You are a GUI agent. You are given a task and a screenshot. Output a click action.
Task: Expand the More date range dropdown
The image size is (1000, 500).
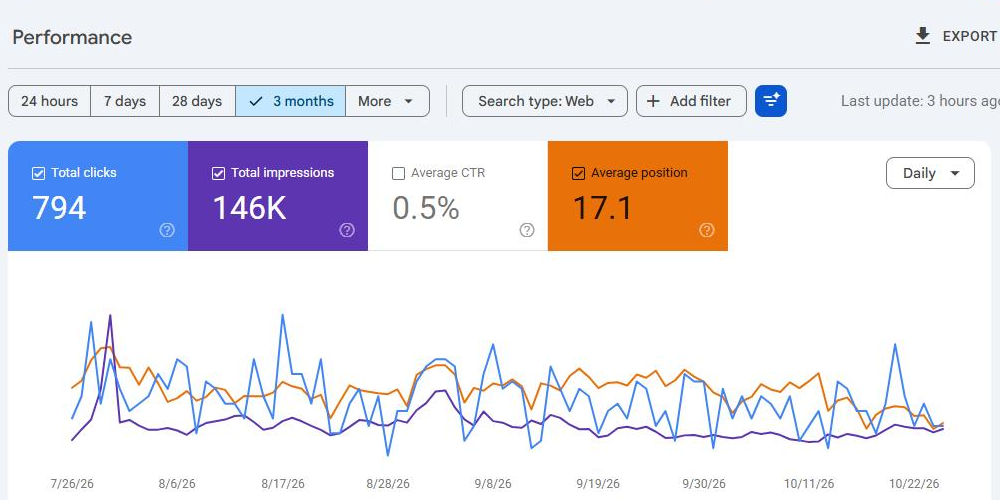(x=387, y=101)
